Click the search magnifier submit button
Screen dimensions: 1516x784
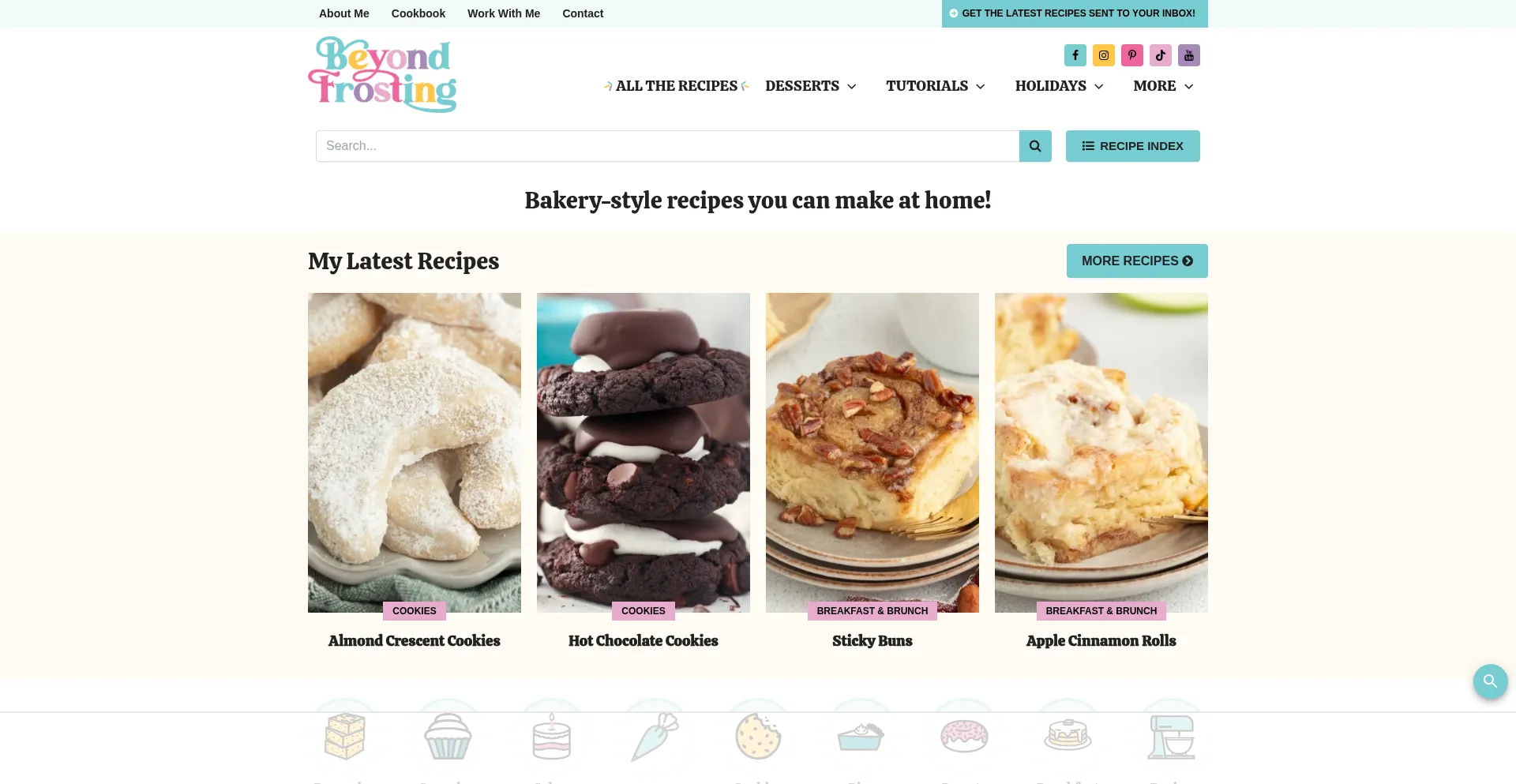1035,146
